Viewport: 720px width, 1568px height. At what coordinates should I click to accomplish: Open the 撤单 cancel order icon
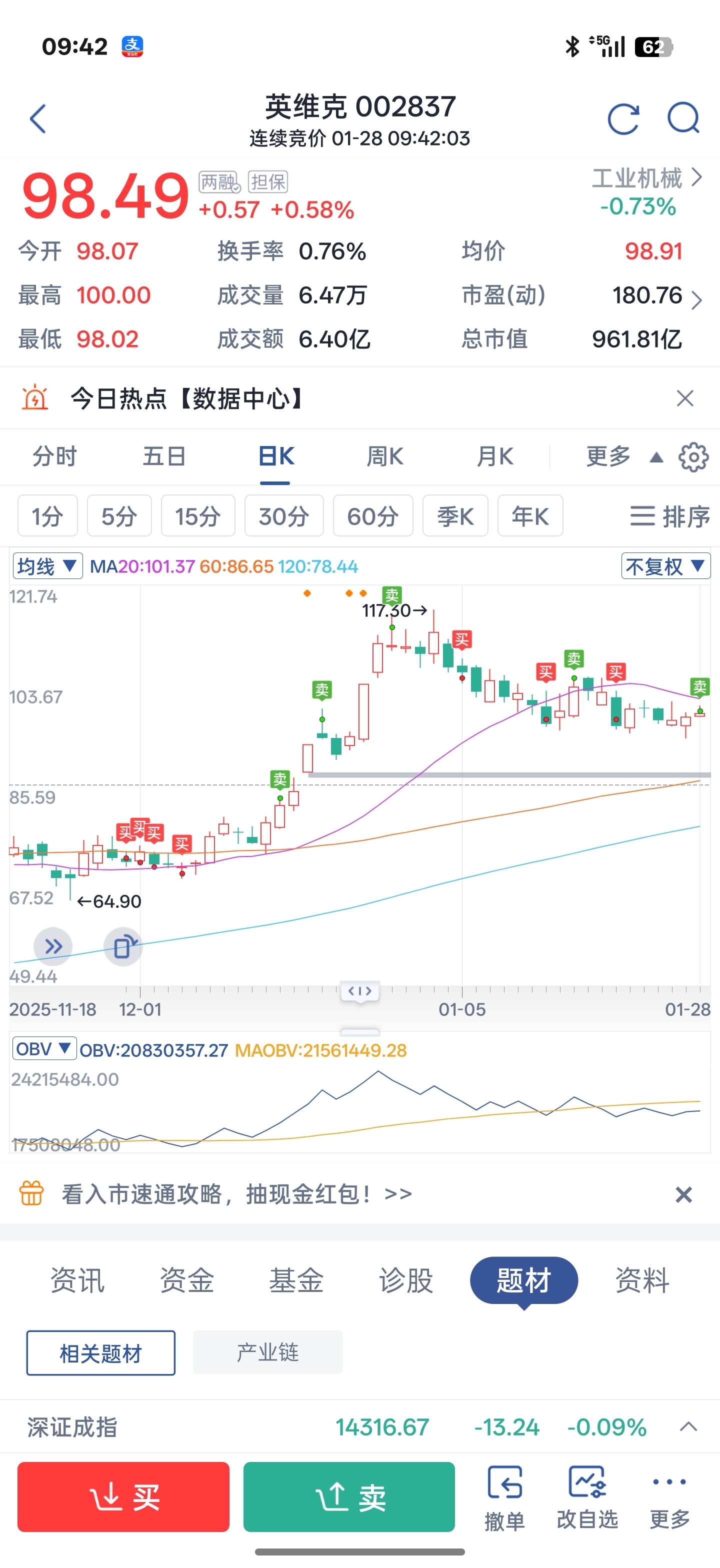504,1497
